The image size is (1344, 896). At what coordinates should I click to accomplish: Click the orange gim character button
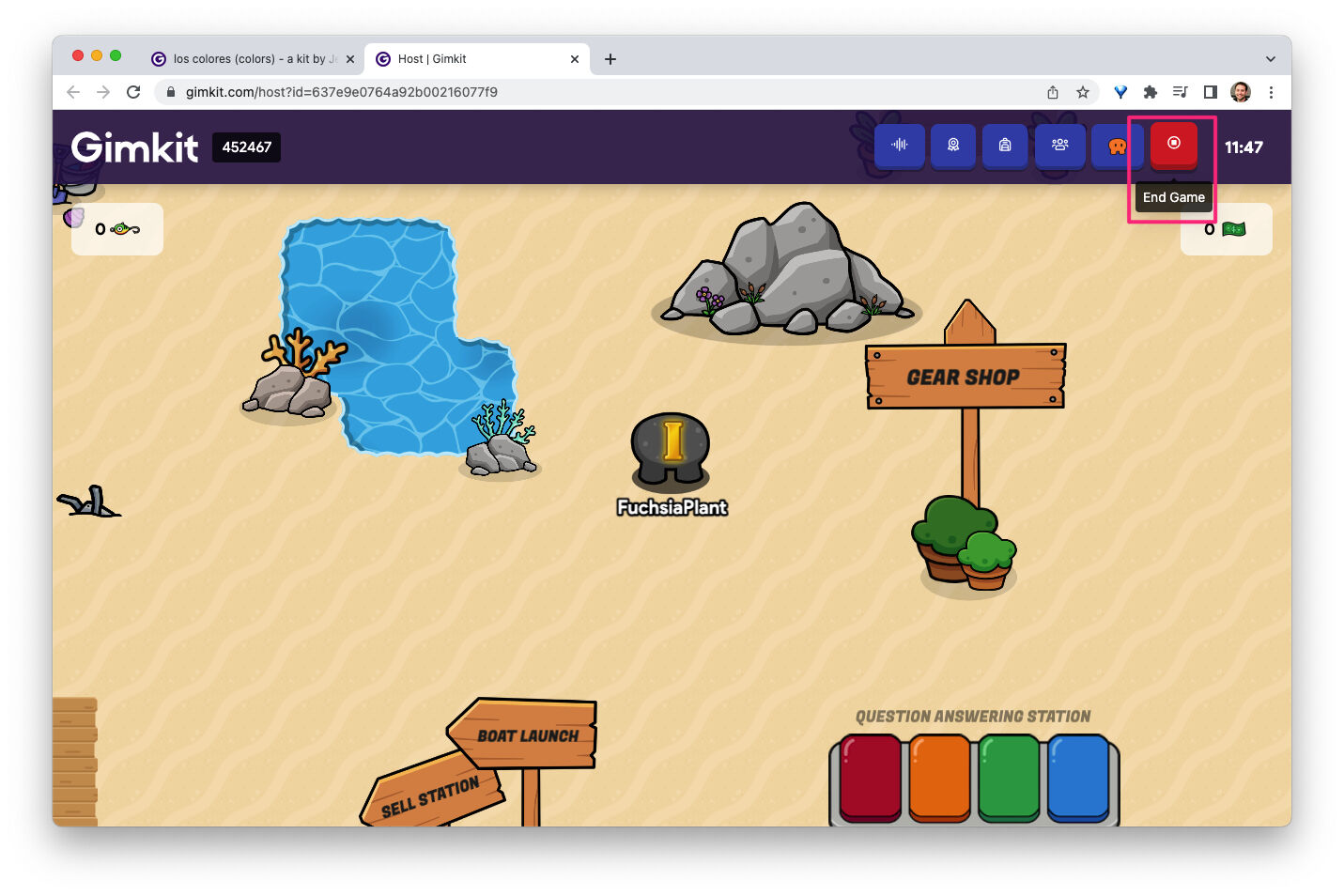pyautogui.click(x=1116, y=146)
